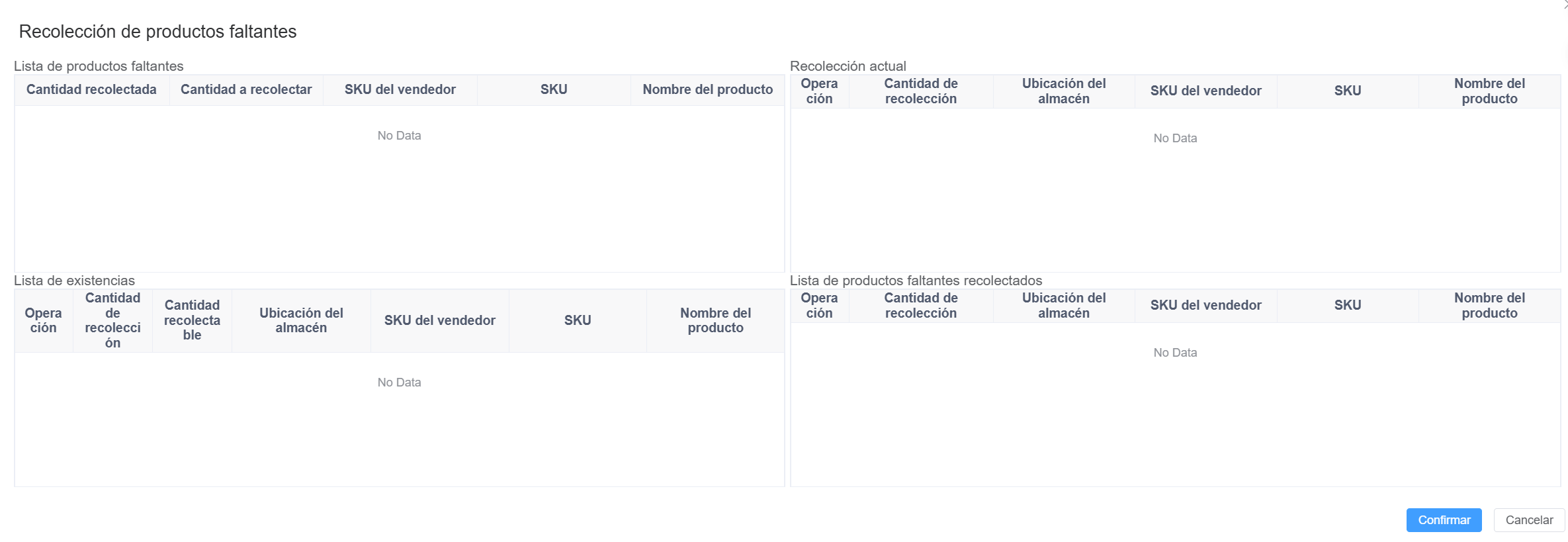Click SKU del vendedor header in Lista de existencias

pos(439,320)
